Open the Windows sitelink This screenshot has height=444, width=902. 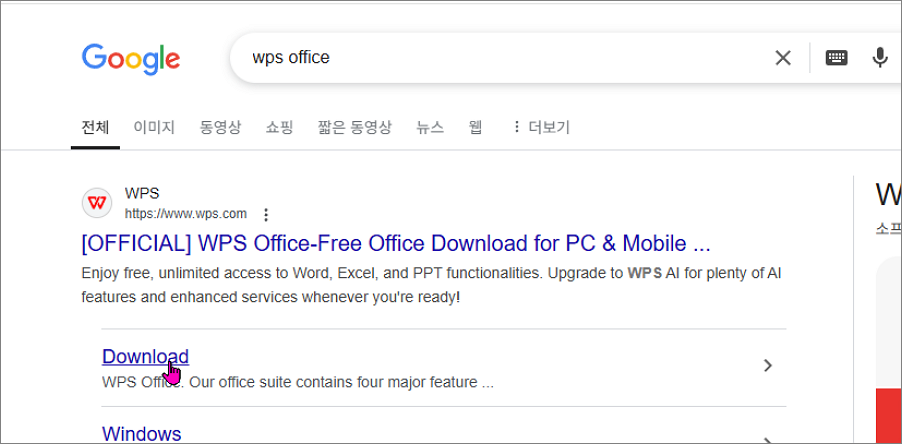coord(142,434)
